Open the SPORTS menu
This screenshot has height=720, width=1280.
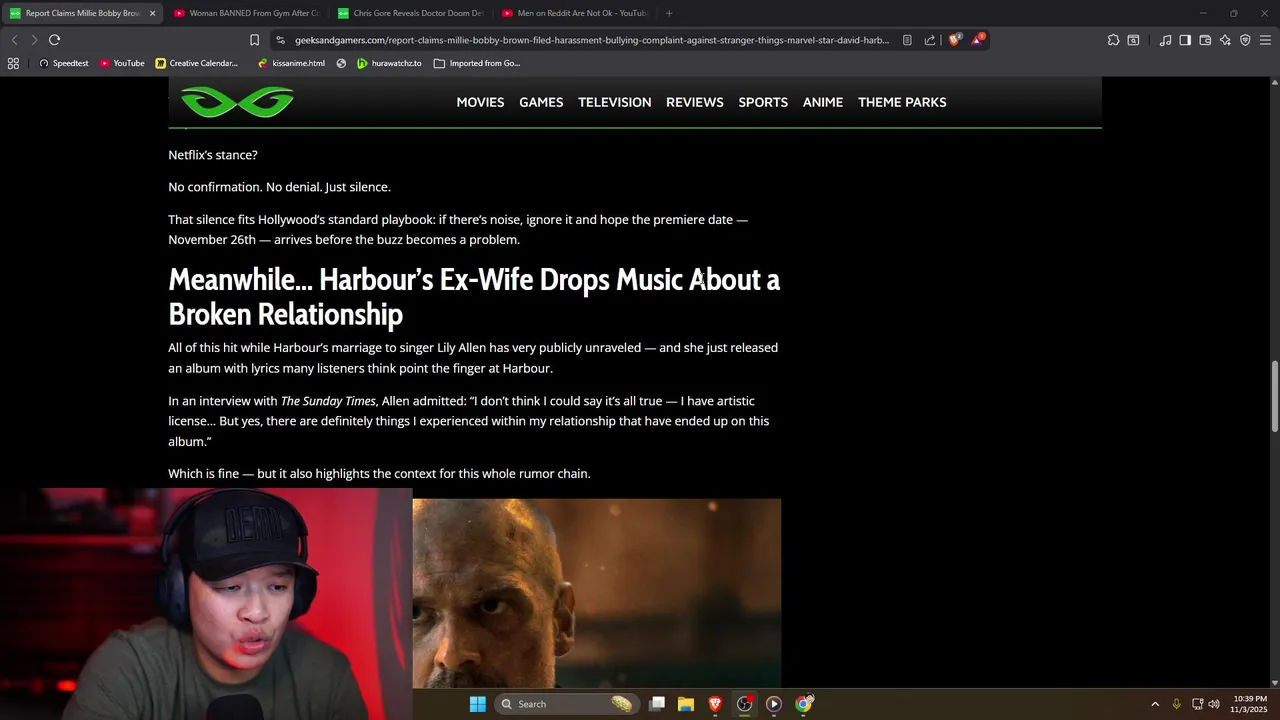point(763,102)
